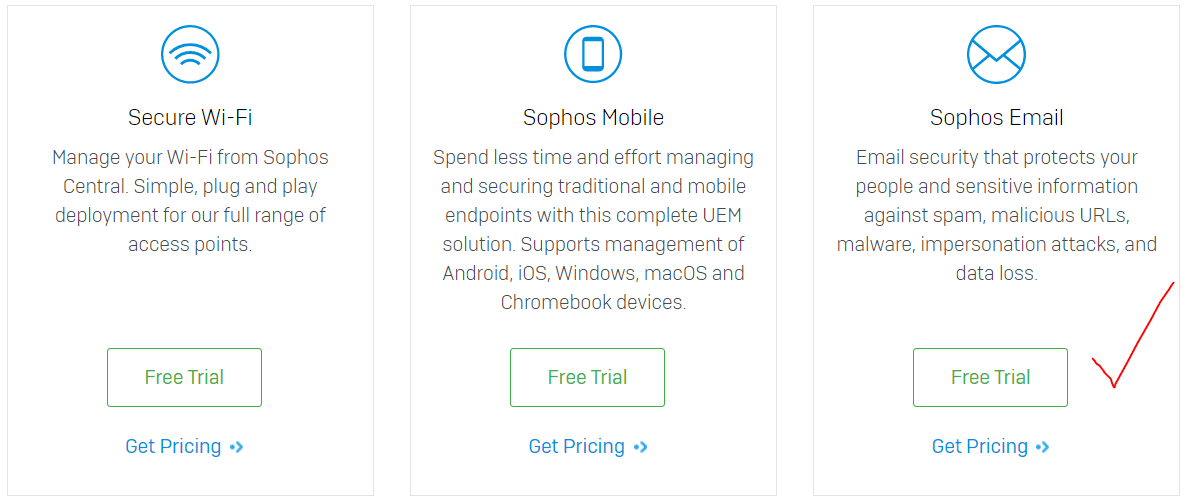Image resolution: width=1190 pixels, height=504 pixels.
Task: Click the red checkmark annotation
Action: coord(1133,335)
